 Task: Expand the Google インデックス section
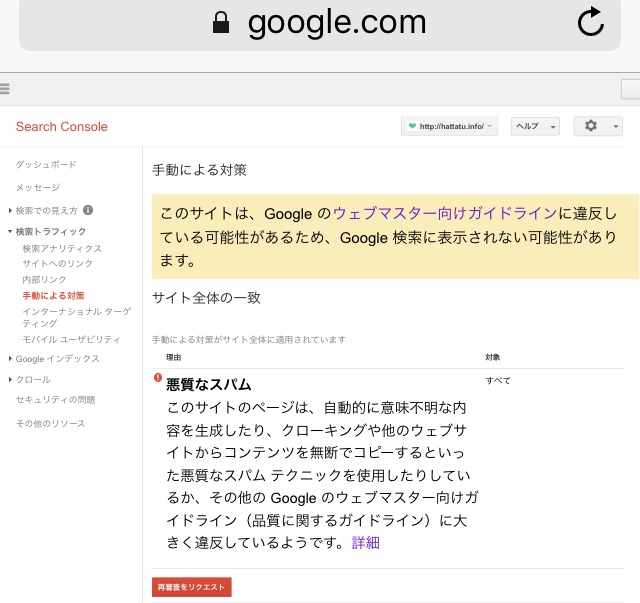point(10,359)
